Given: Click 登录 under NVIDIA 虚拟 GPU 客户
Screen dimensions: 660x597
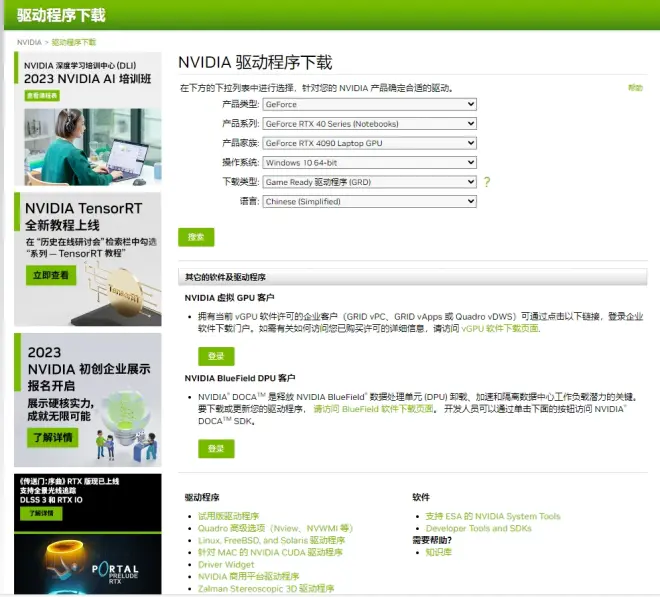Looking at the screenshot, I should coord(216,356).
